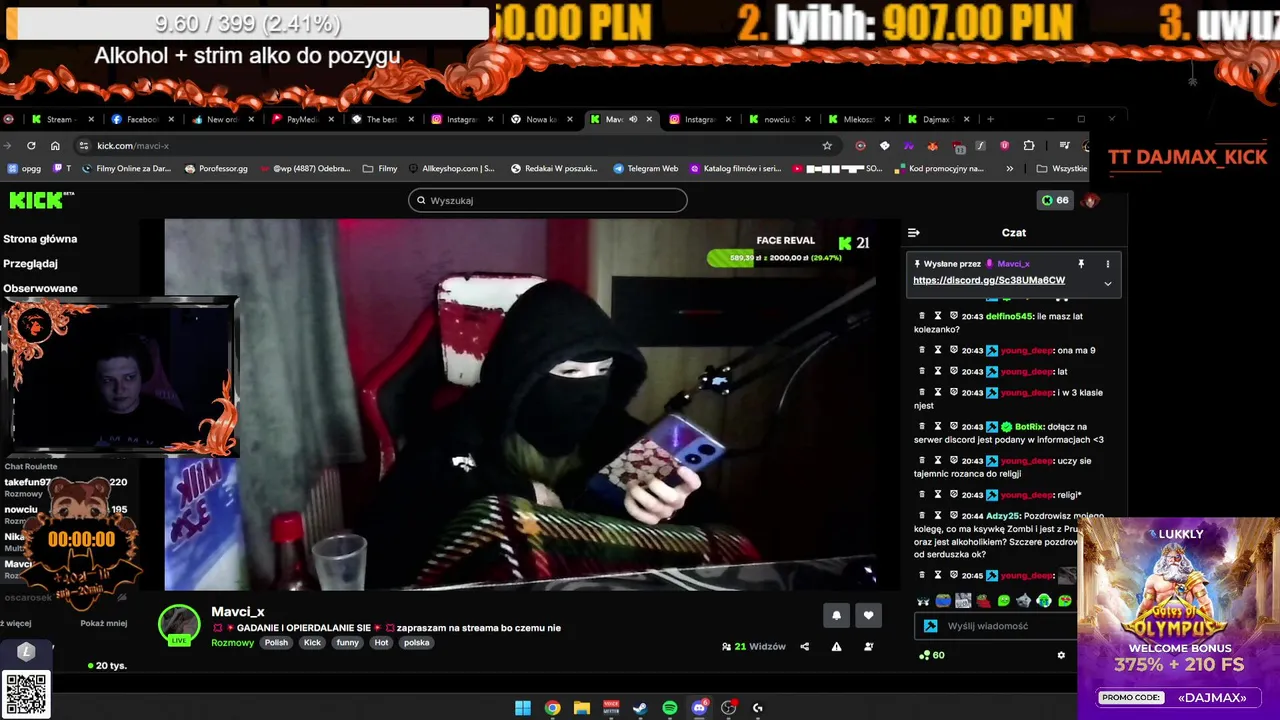Open the Telegram Web bookmark
The height and width of the screenshot is (720, 1280).
tap(645, 168)
